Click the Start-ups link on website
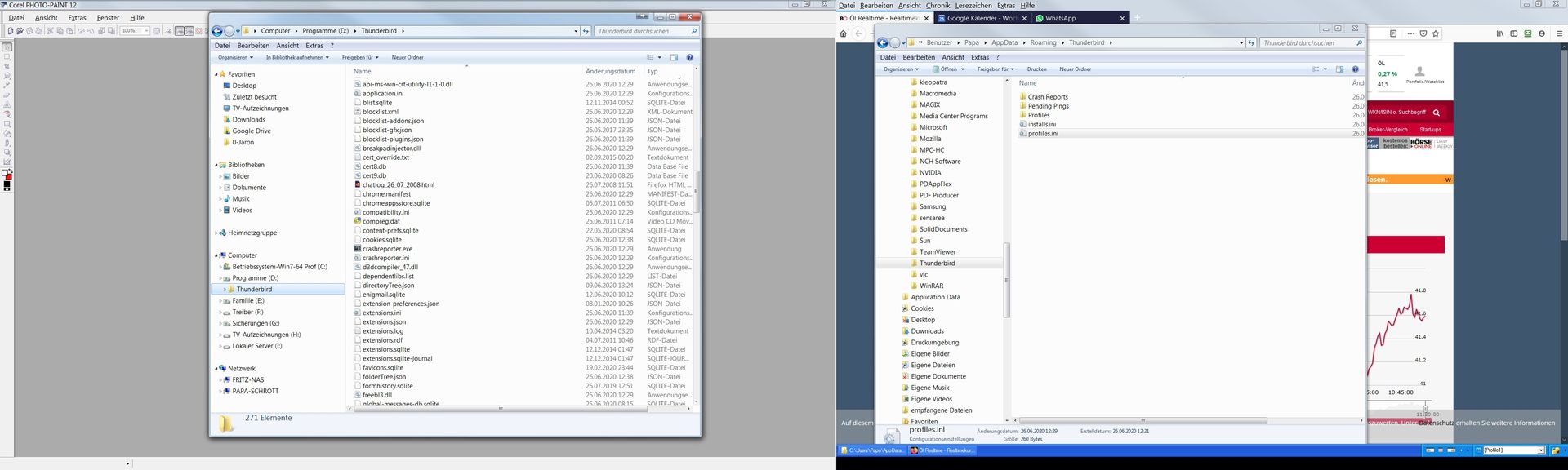The image size is (1568, 470). [x=1431, y=130]
